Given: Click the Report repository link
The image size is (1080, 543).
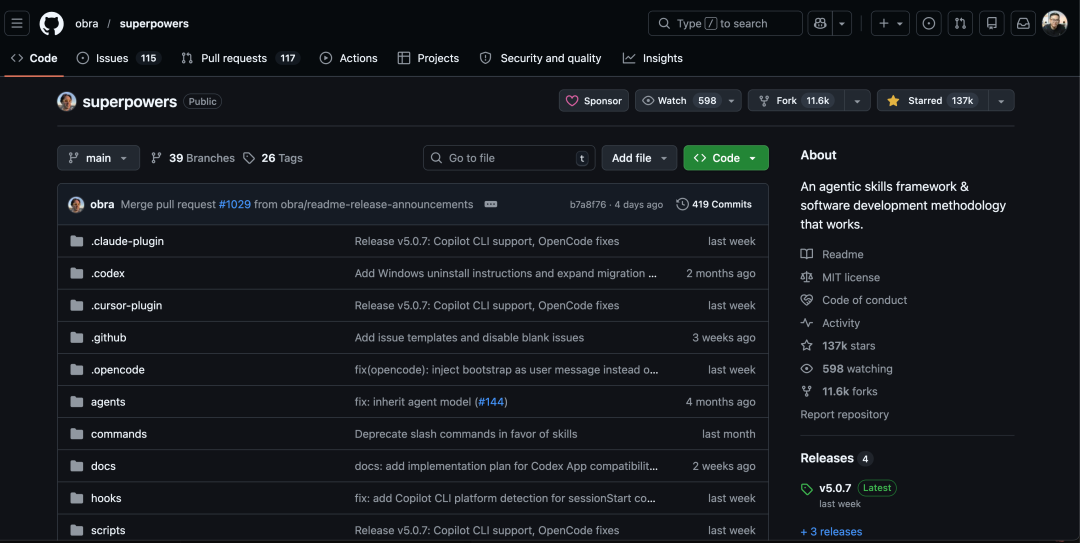Looking at the screenshot, I should point(844,414).
